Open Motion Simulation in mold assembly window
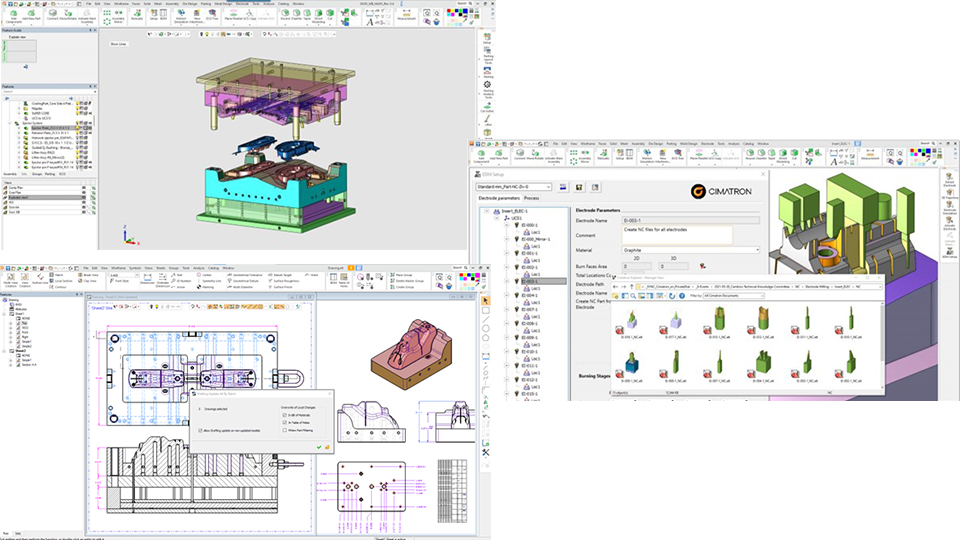This screenshot has width=960, height=540. (x=181, y=16)
